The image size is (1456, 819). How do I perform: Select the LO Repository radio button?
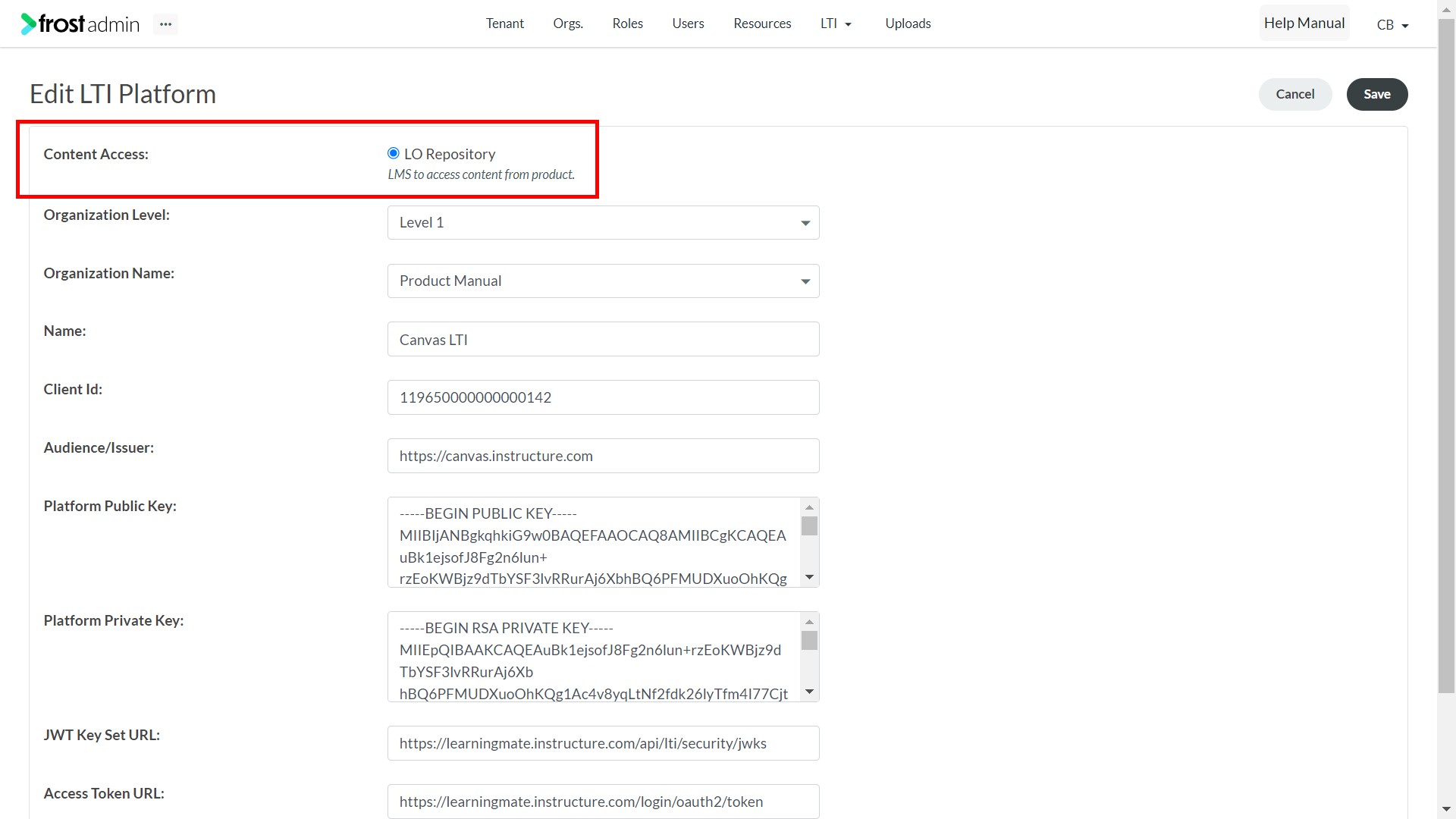(x=393, y=153)
